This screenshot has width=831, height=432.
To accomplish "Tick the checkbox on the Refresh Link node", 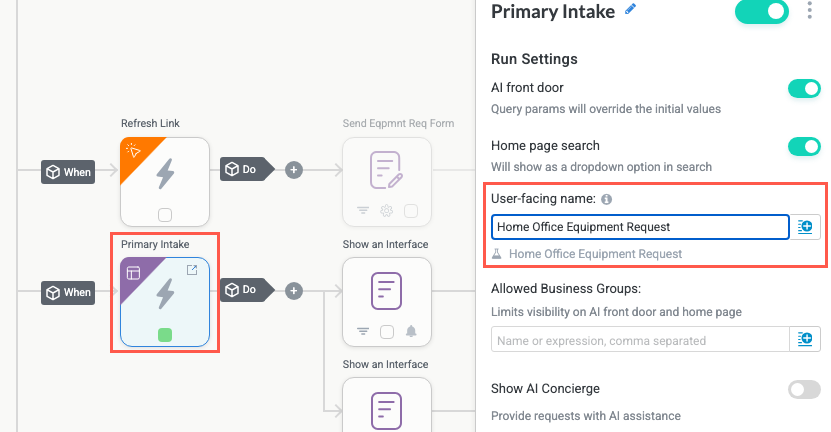I will click(x=165, y=213).
